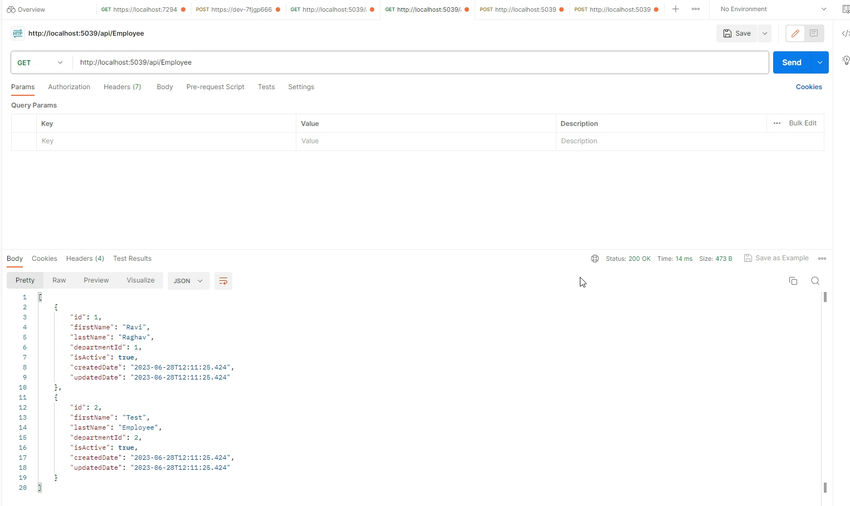
Task: Show the response Headers (4) tab
Action: point(85,259)
